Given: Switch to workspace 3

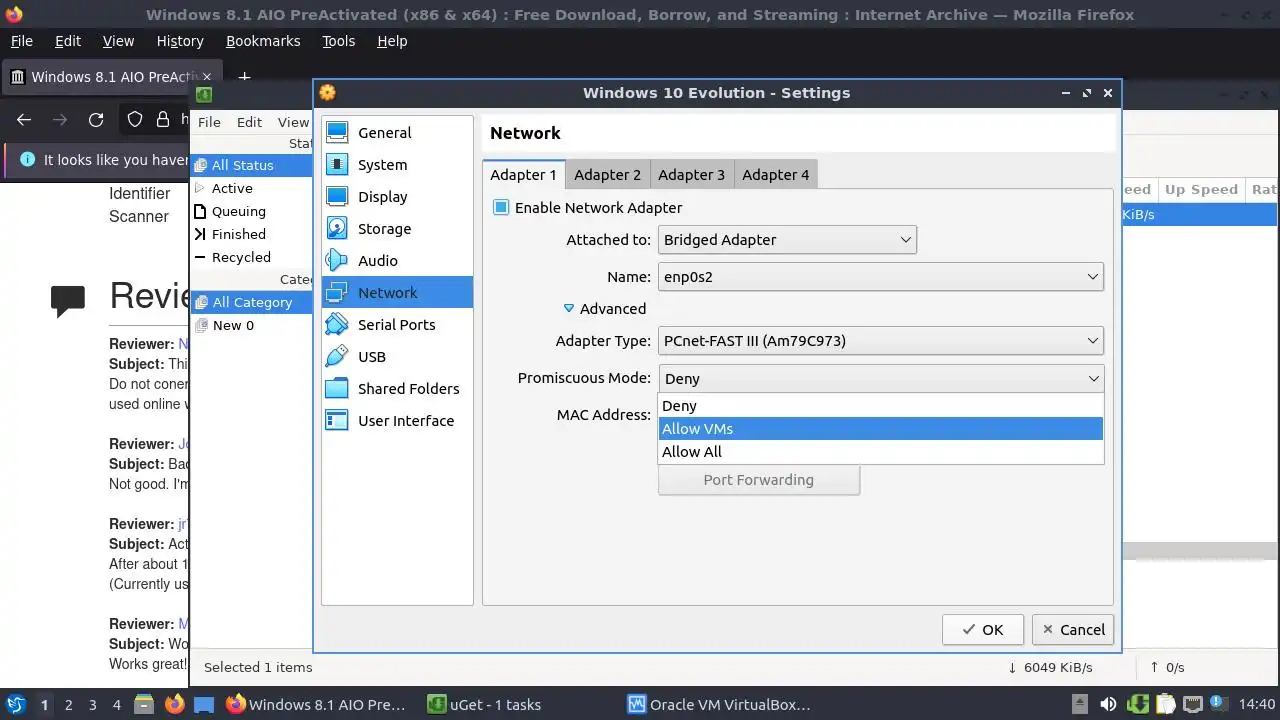Looking at the screenshot, I should pos(92,704).
